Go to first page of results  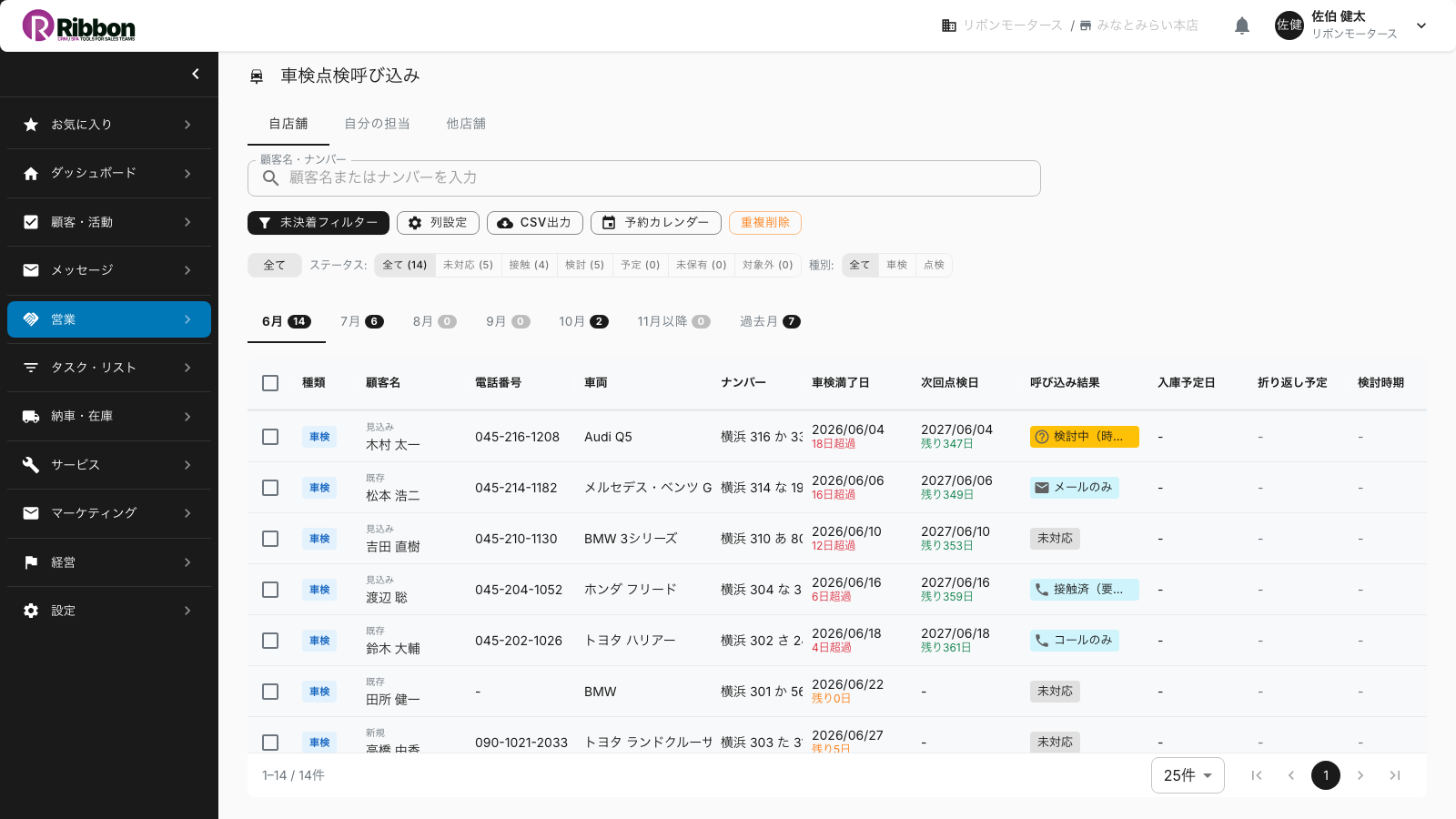tap(1257, 775)
